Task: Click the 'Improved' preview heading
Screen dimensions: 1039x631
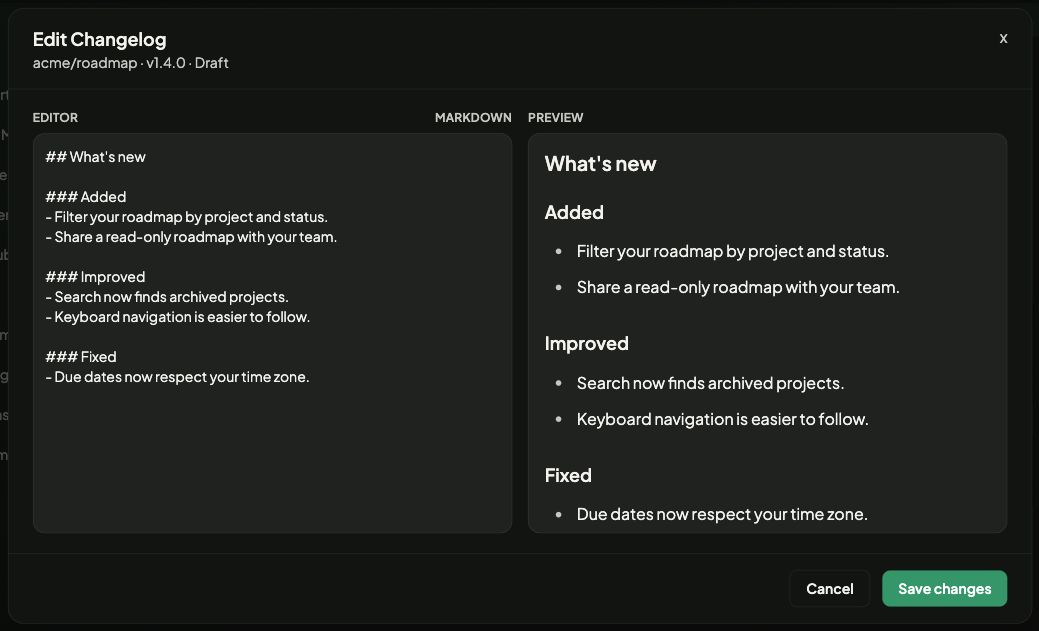Action: click(x=586, y=343)
